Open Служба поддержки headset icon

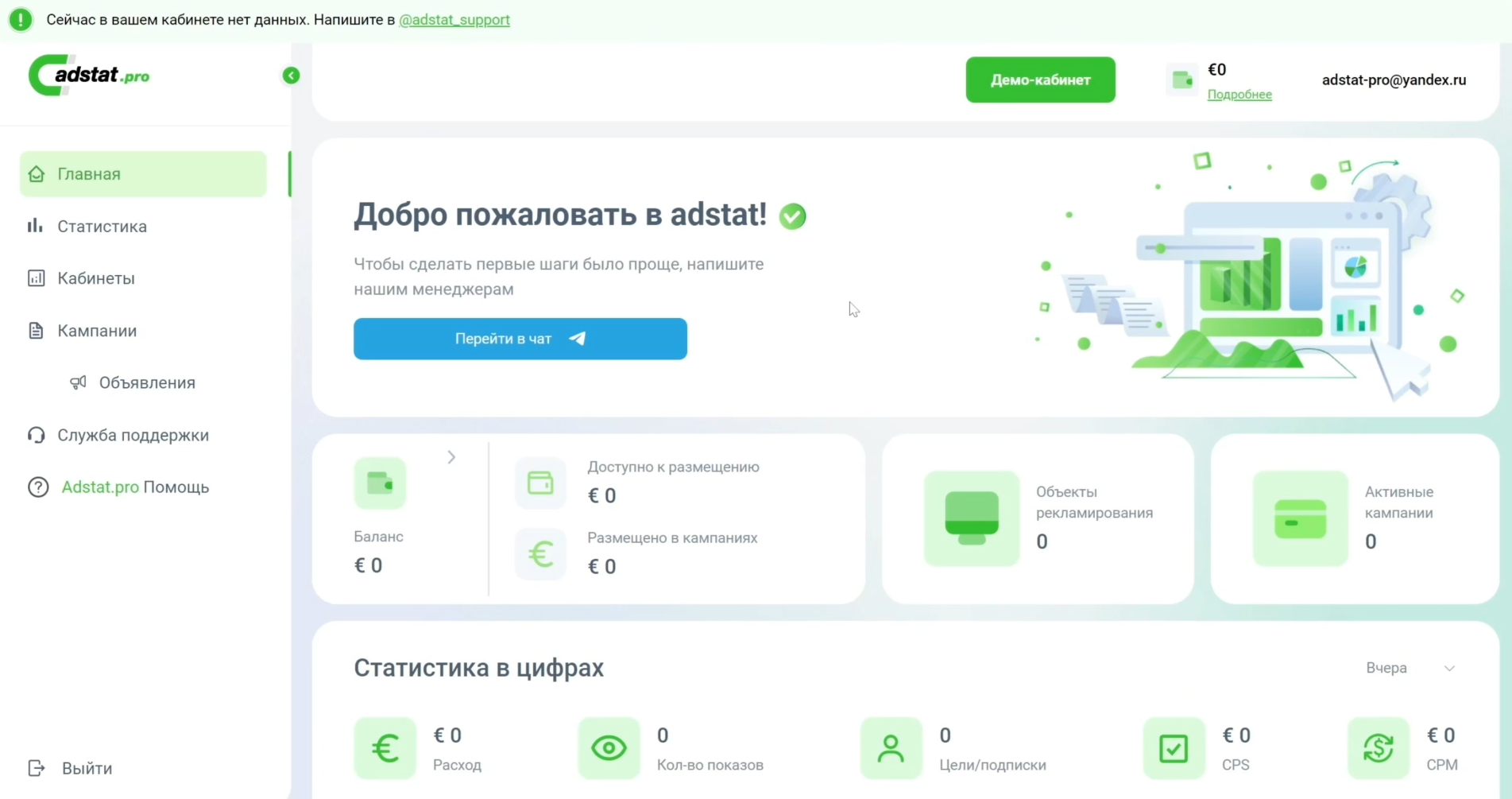[36, 435]
